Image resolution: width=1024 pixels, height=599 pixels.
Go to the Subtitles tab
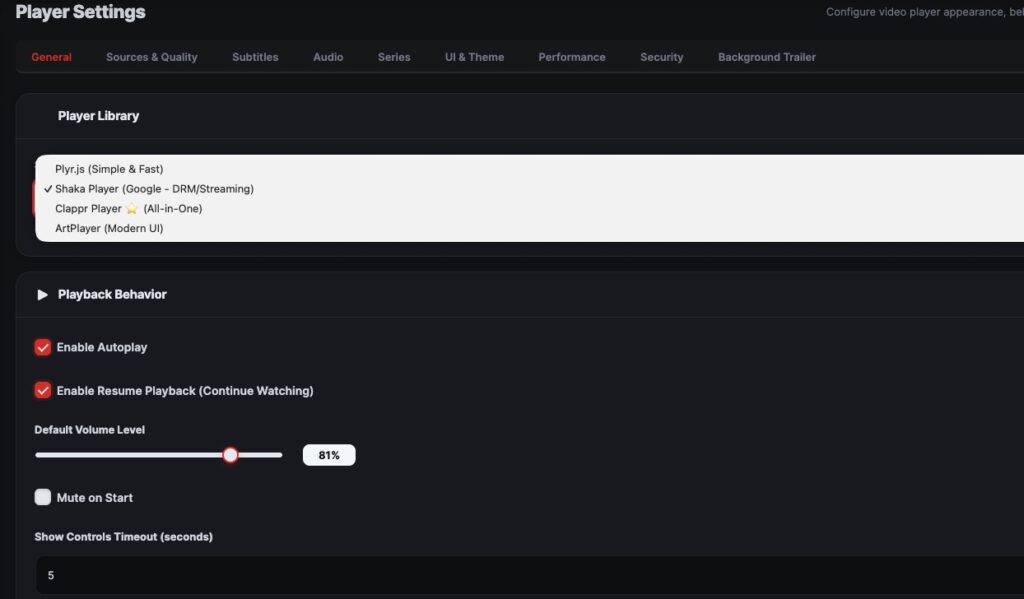[255, 57]
